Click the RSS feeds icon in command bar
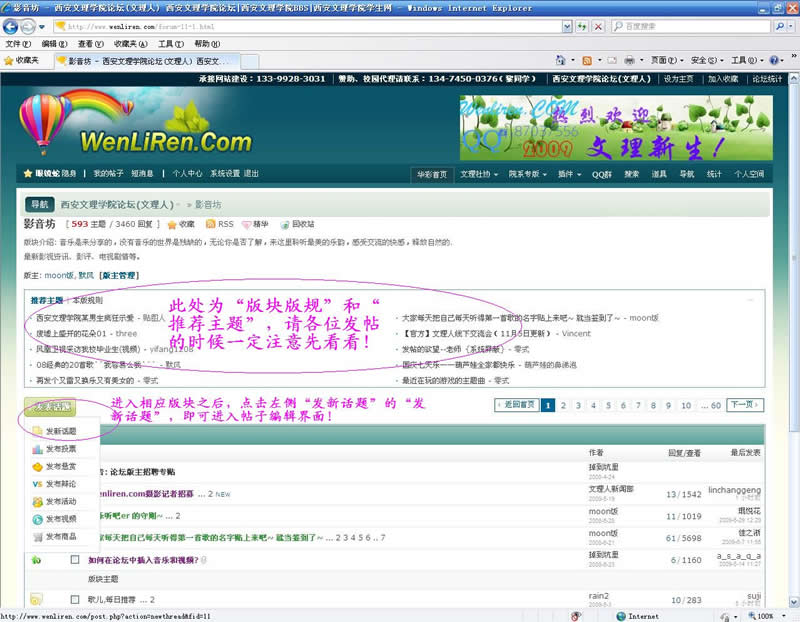 coord(587,60)
